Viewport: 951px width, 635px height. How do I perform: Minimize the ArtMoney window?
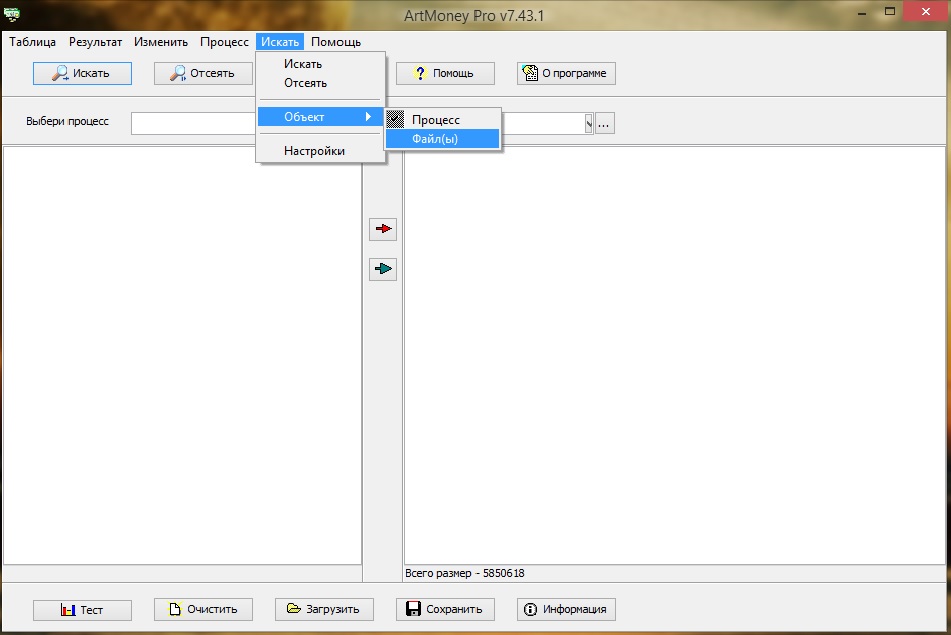pos(862,12)
